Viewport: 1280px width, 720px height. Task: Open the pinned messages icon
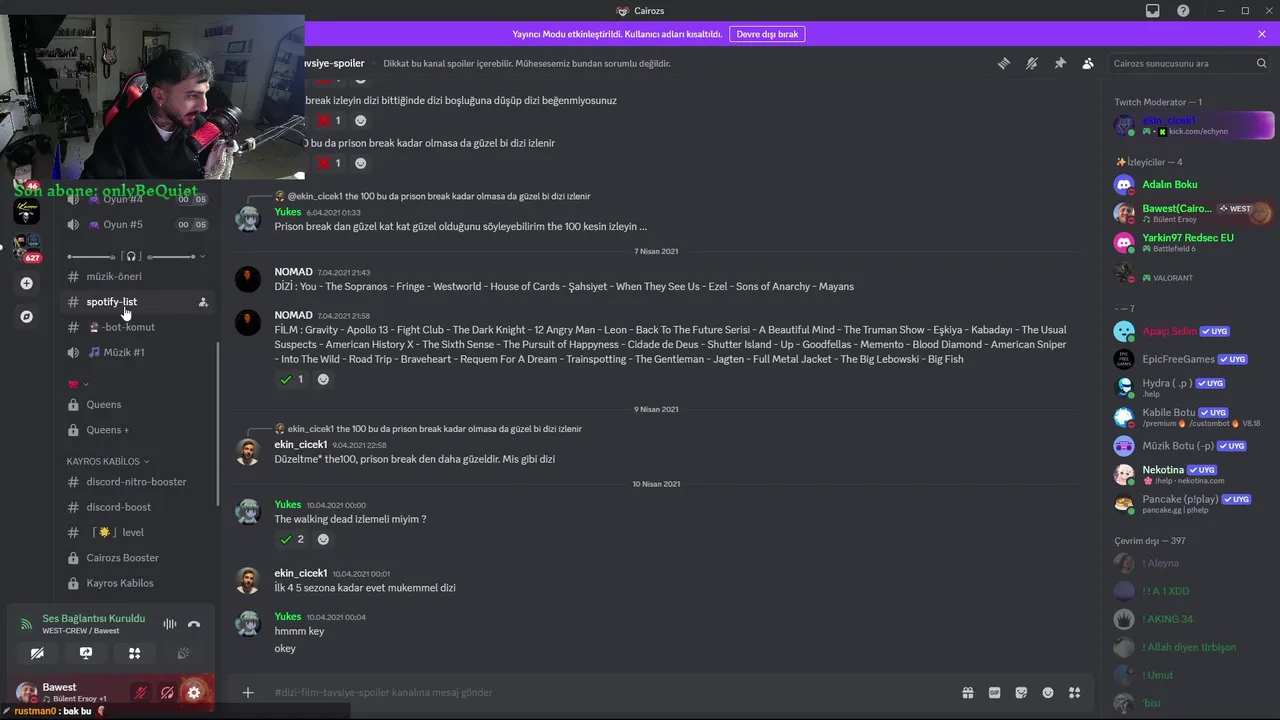click(1060, 63)
